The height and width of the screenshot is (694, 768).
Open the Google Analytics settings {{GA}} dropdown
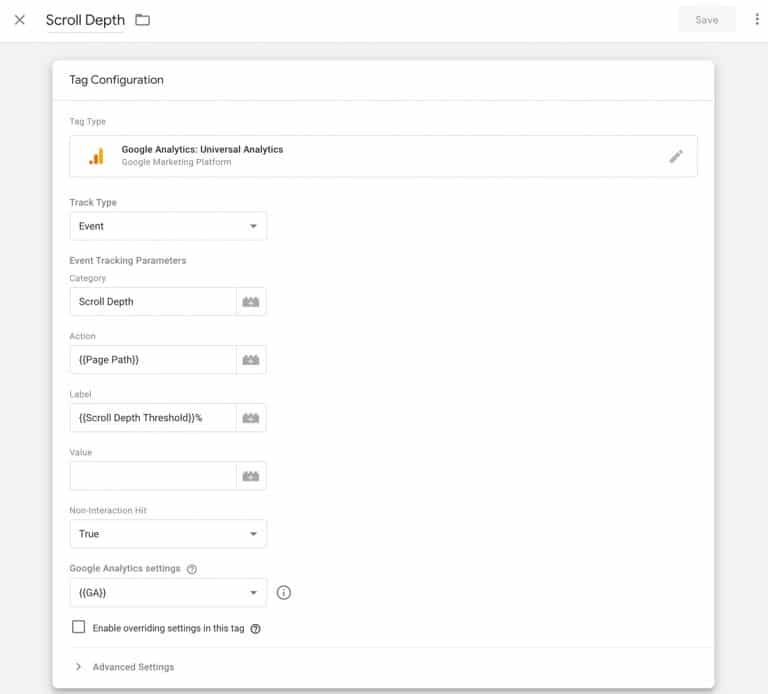[x=168, y=593]
